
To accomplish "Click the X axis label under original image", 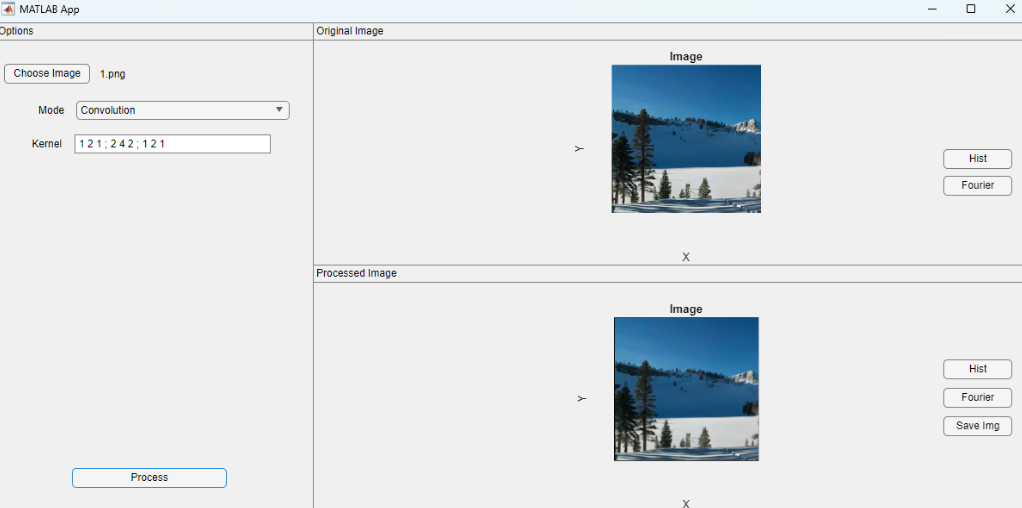I will click(x=686, y=257).
